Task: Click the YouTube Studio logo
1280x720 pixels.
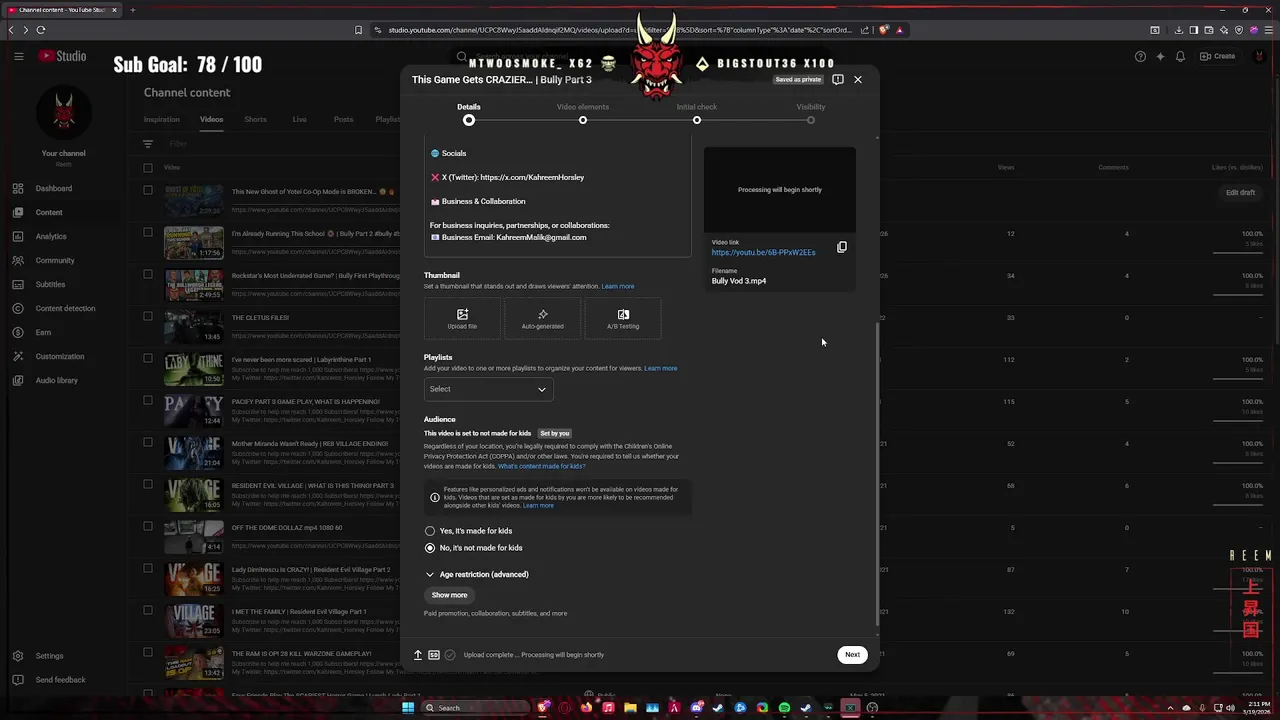Action: [x=63, y=56]
